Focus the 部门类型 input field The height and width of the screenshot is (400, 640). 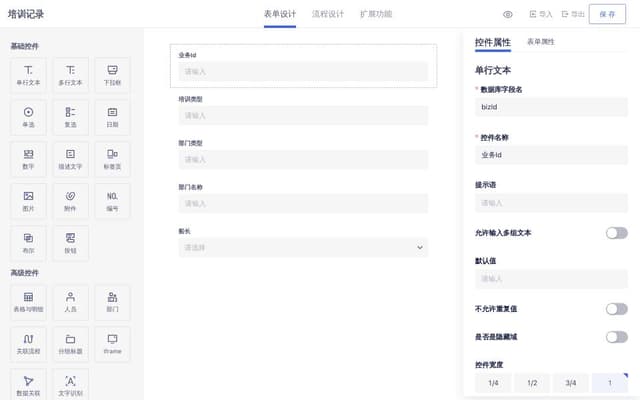[x=303, y=160]
